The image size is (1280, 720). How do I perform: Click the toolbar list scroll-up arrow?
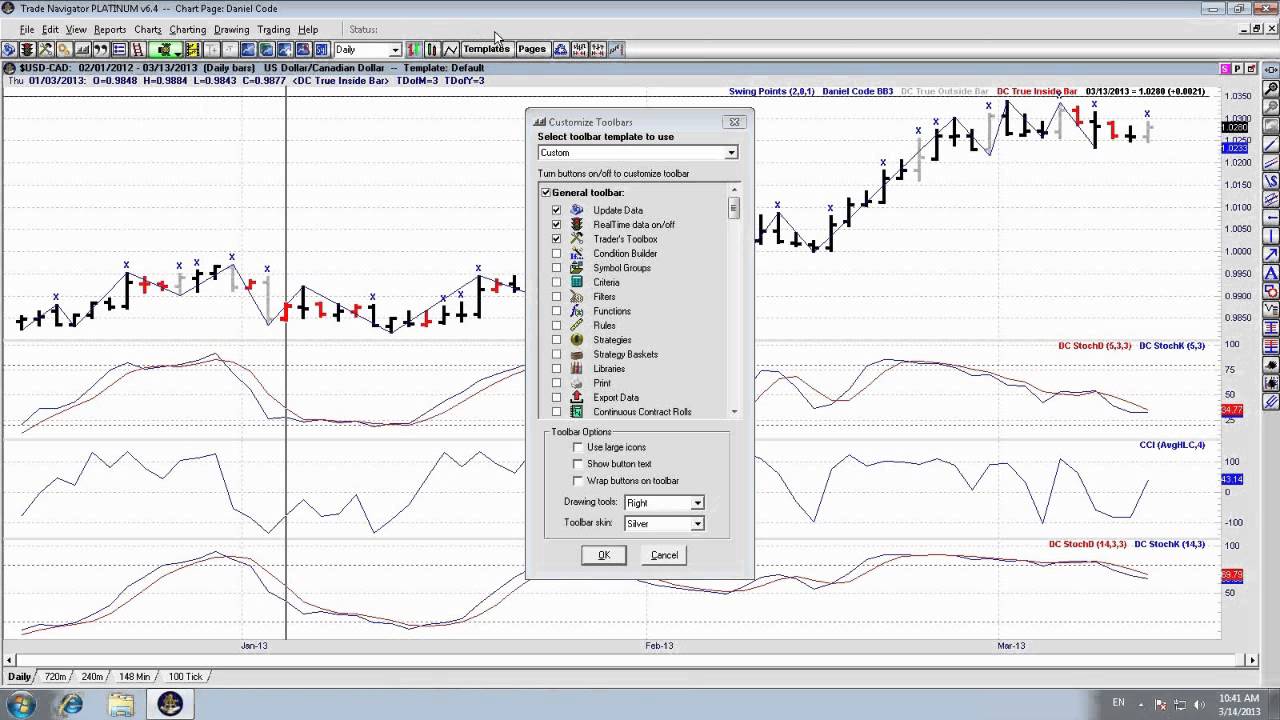(x=734, y=190)
